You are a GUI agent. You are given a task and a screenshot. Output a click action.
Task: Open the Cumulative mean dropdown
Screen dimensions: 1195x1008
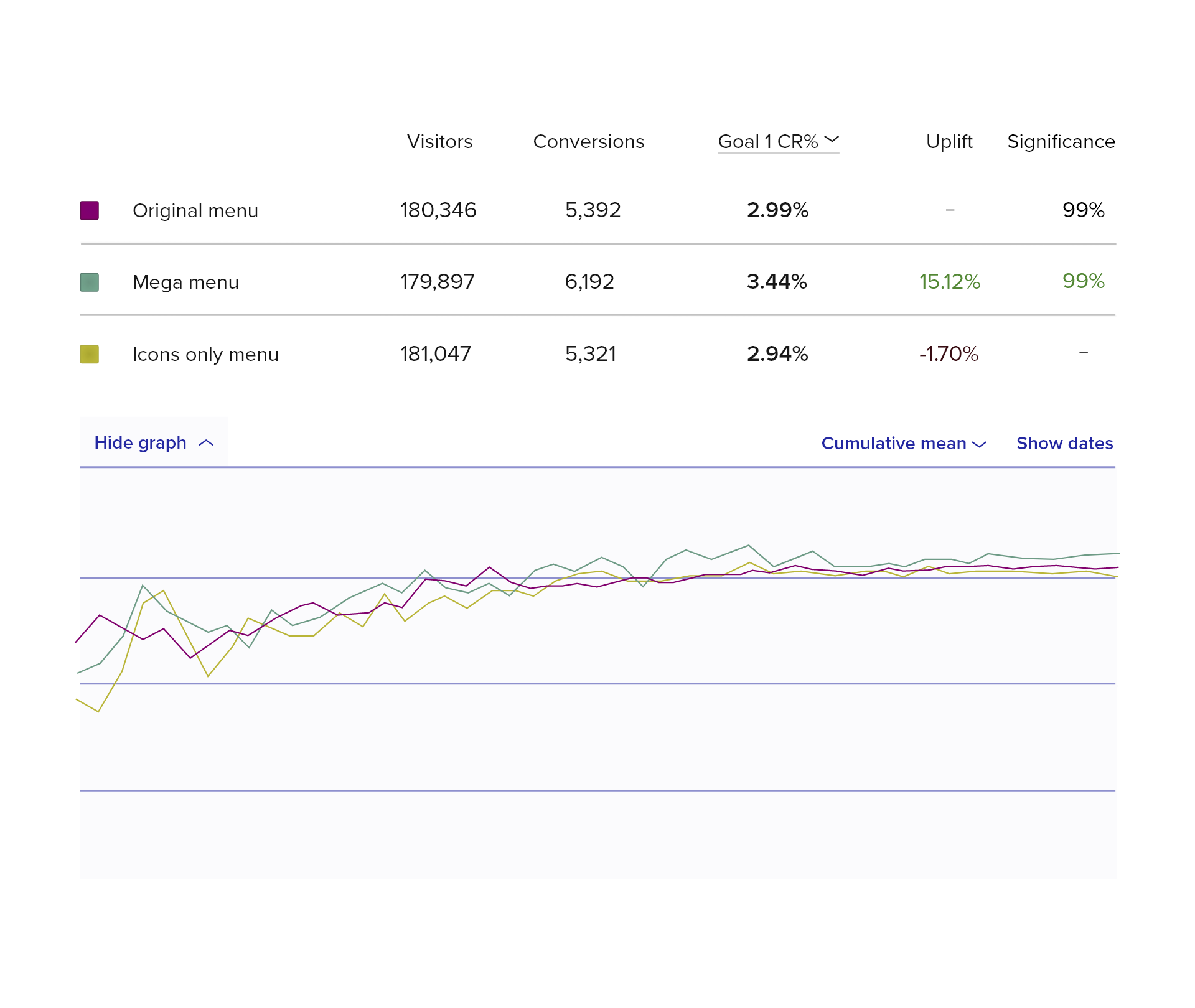pos(904,443)
